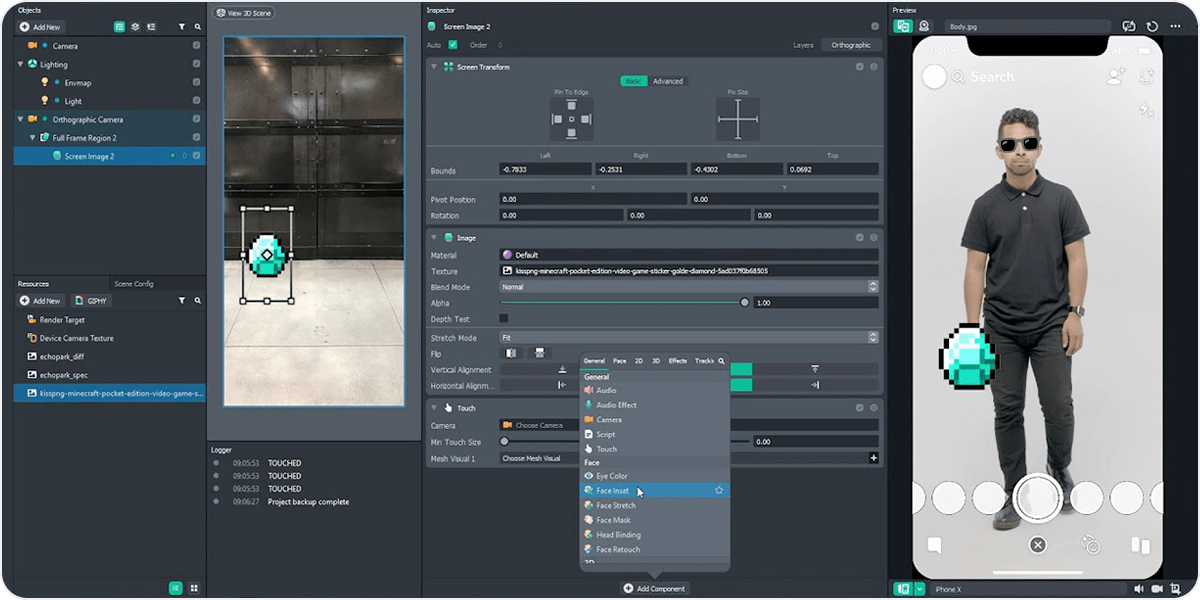Viewport: 1200px width, 600px height.
Task: Align image vertically to top
Action: click(815, 370)
